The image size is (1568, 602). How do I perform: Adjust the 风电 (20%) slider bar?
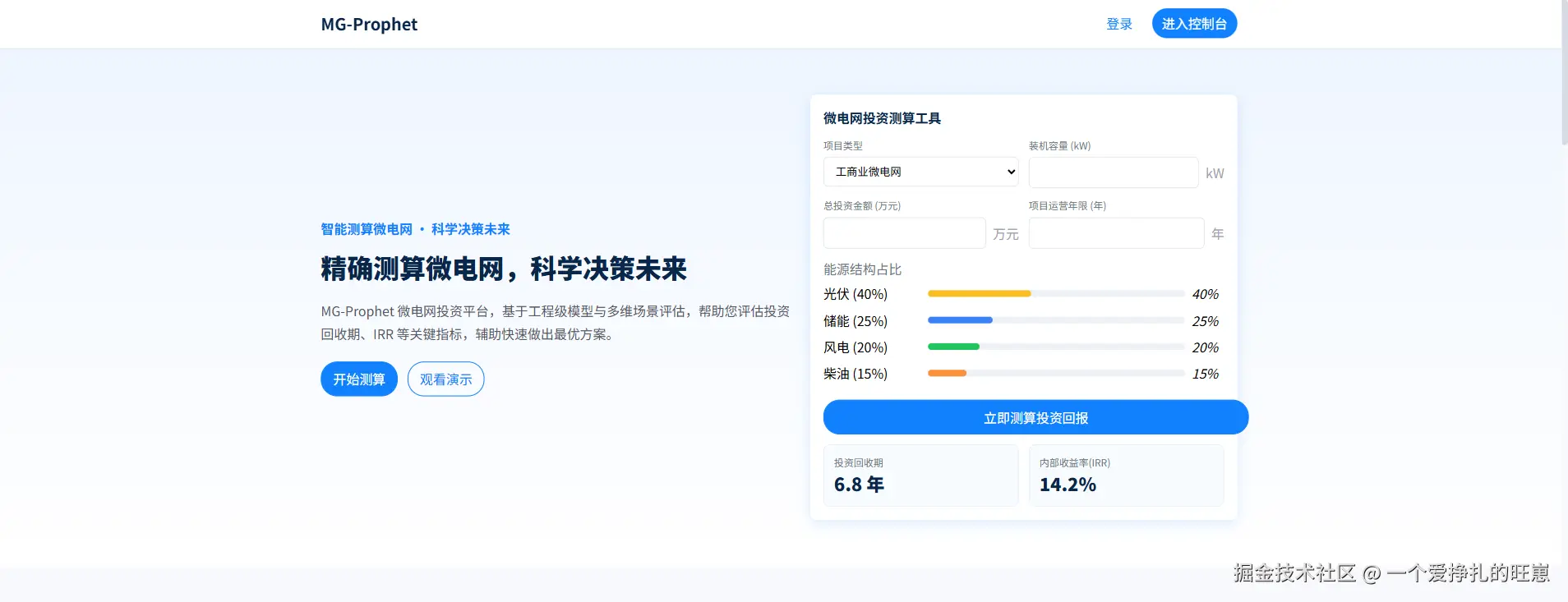coord(1056,347)
